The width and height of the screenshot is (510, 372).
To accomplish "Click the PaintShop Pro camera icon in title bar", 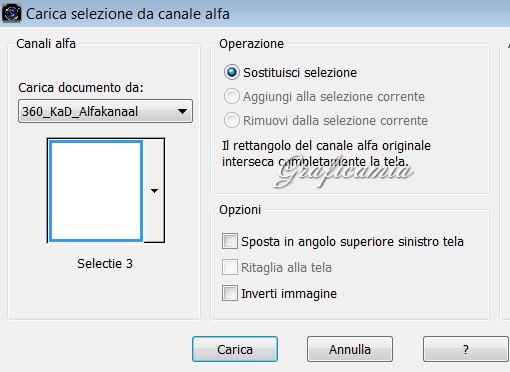I will click(x=12, y=14).
